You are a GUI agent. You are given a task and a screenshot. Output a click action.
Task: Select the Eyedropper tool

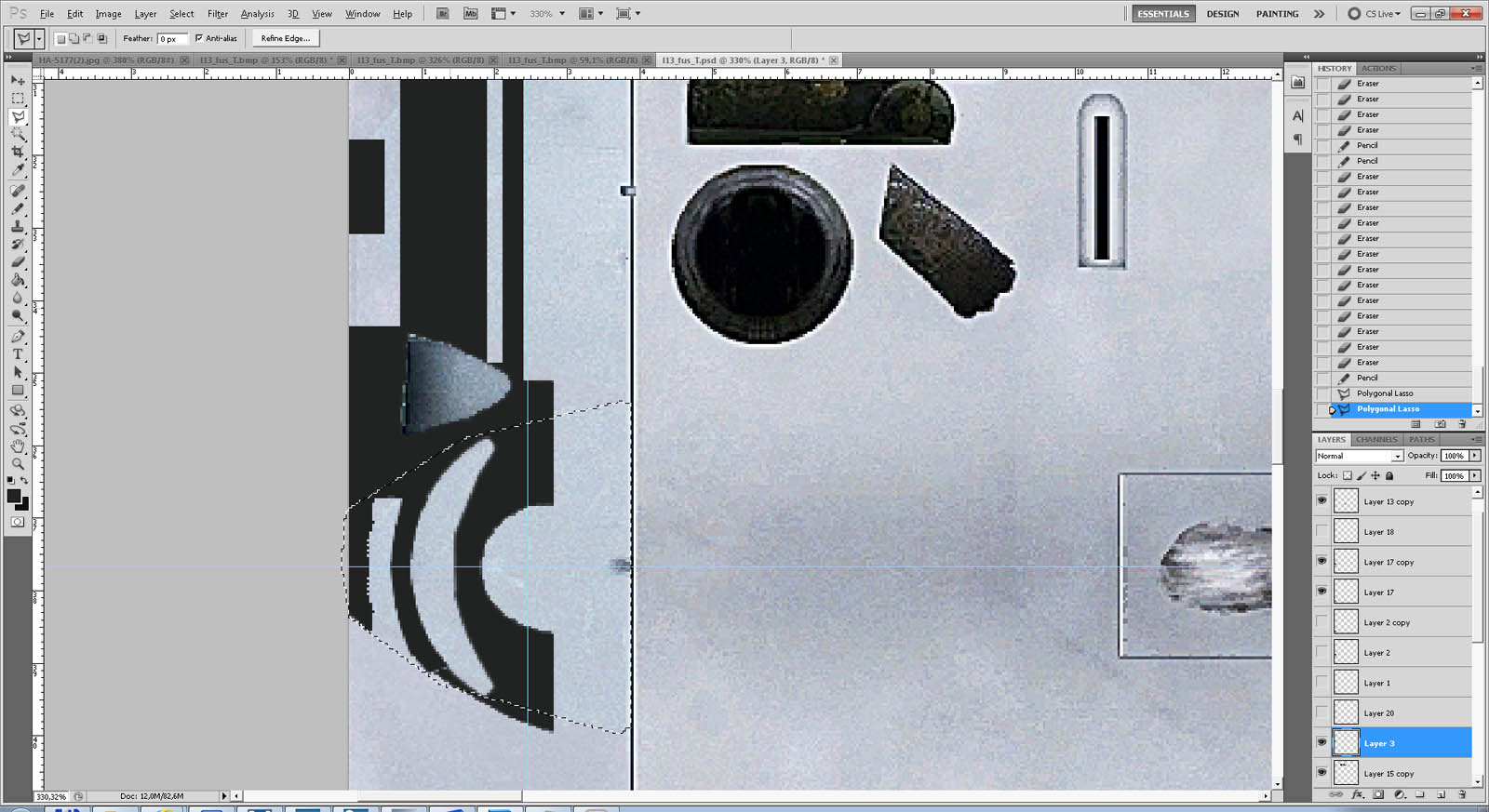pos(18,170)
